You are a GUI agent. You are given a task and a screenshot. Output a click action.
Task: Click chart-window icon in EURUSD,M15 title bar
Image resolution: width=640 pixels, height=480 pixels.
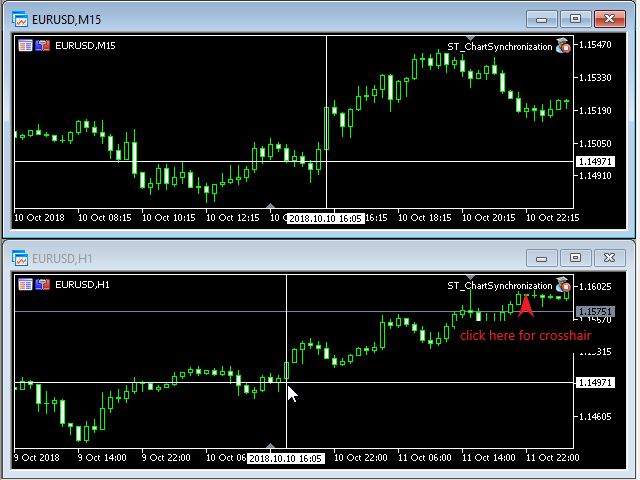coord(20,19)
